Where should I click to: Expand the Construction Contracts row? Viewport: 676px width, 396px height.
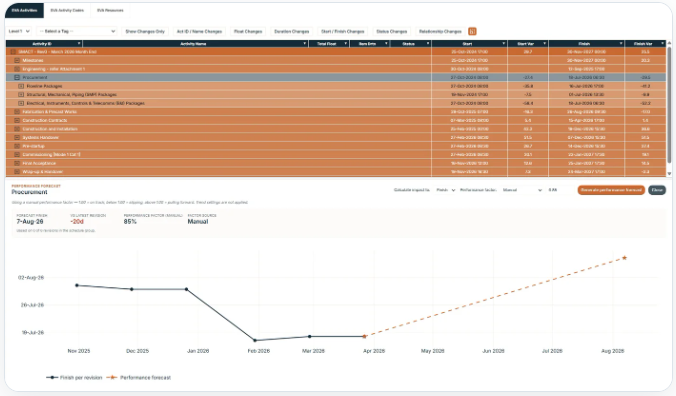(x=17, y=121)
